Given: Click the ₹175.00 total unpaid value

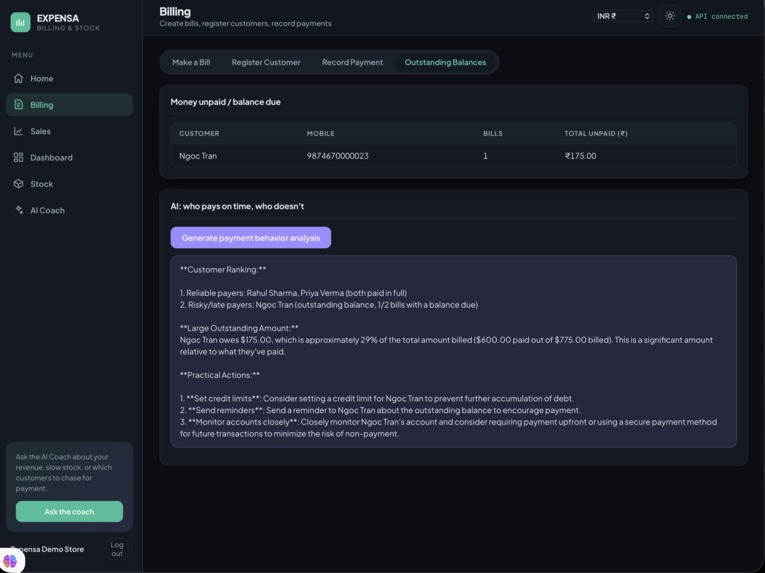Looking at the screenshot, I should (581, 156).
